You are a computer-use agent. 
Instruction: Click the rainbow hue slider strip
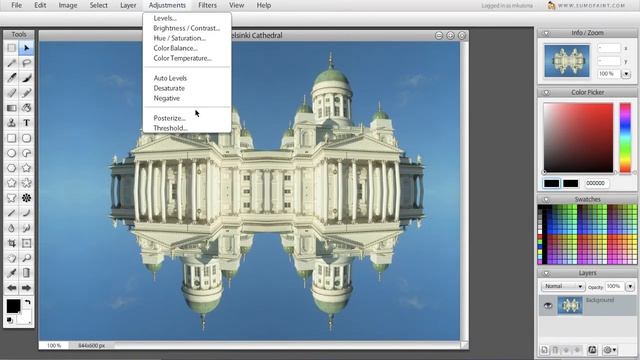tap(625, 138)
